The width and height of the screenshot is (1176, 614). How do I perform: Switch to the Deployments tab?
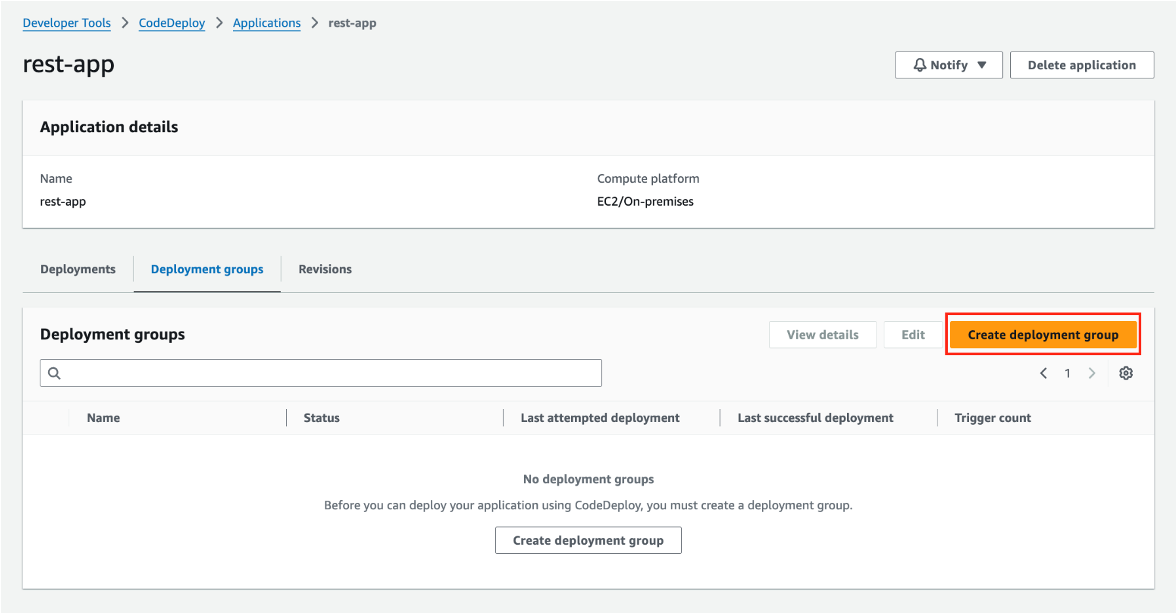(78, 269)
